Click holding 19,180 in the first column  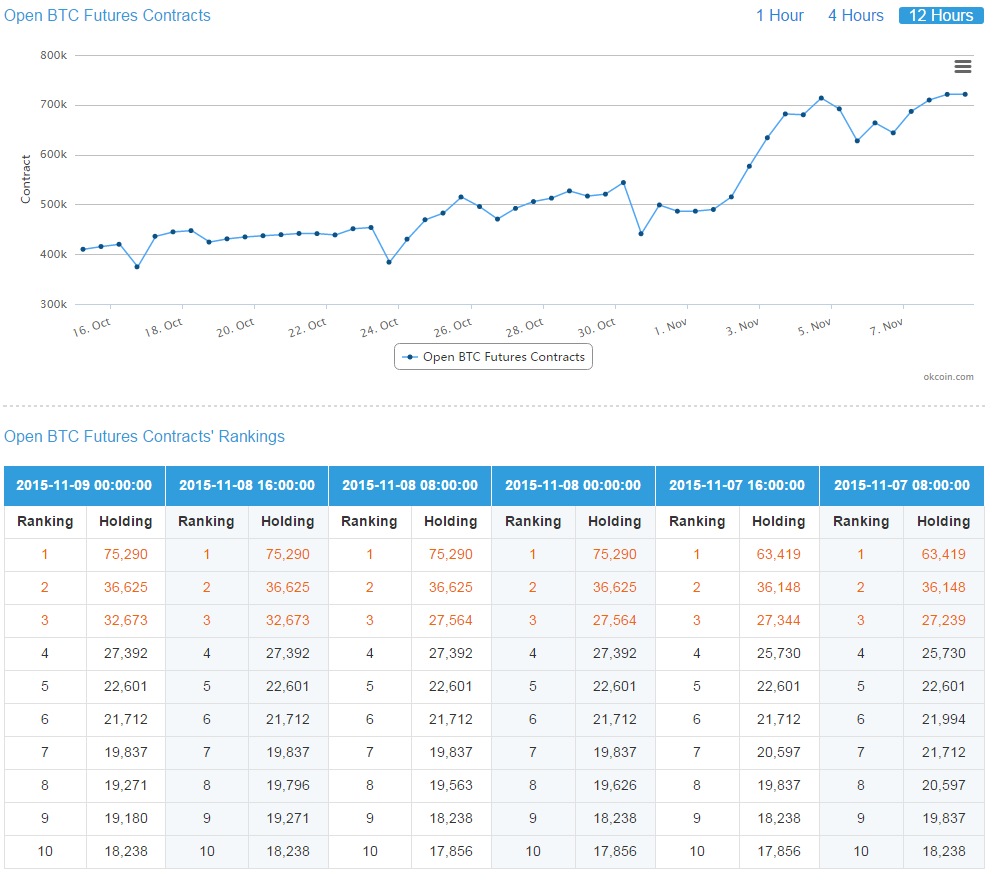click(x=126, y=819)
